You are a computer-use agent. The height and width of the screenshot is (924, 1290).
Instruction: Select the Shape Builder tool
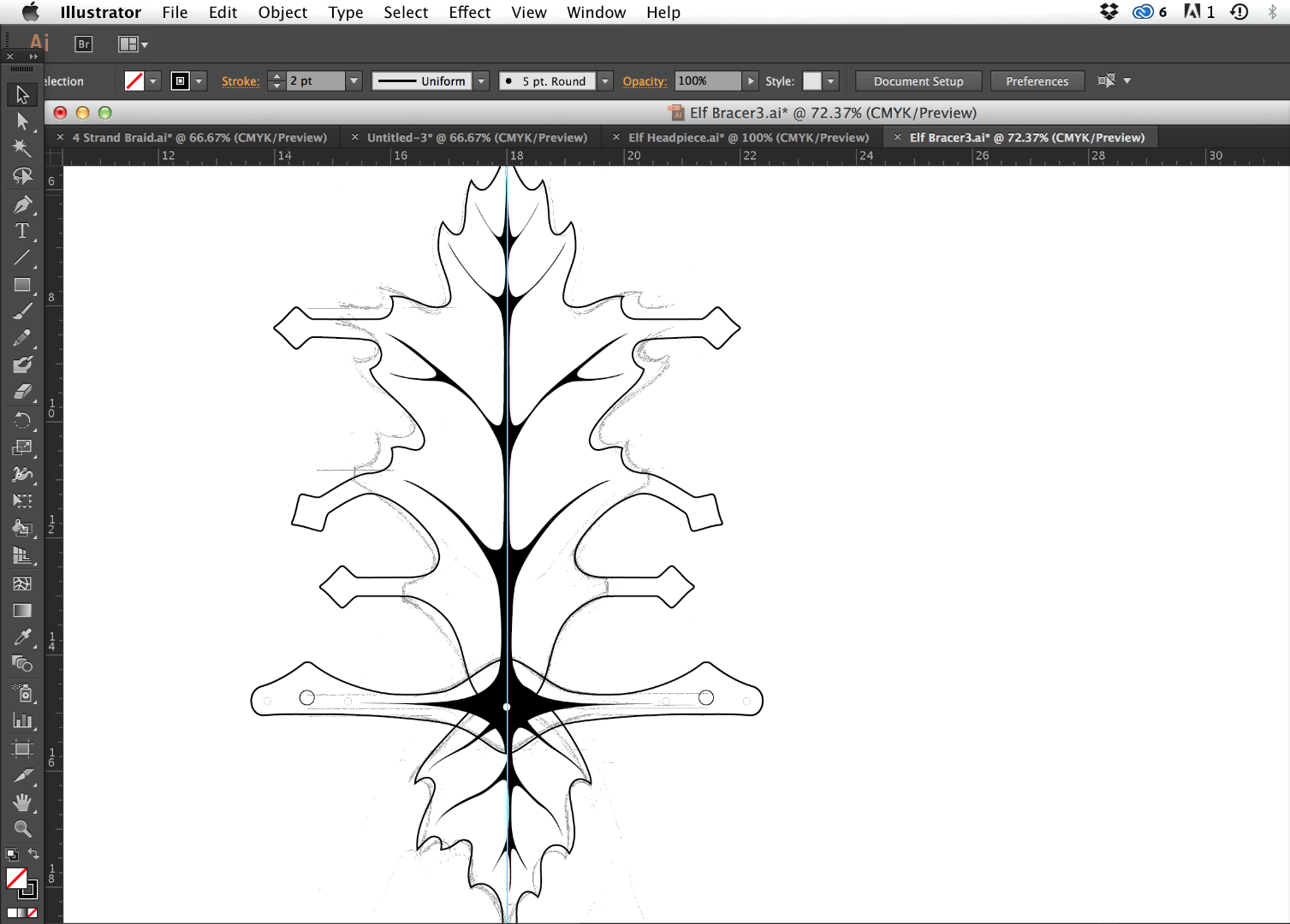coord(22,528)
